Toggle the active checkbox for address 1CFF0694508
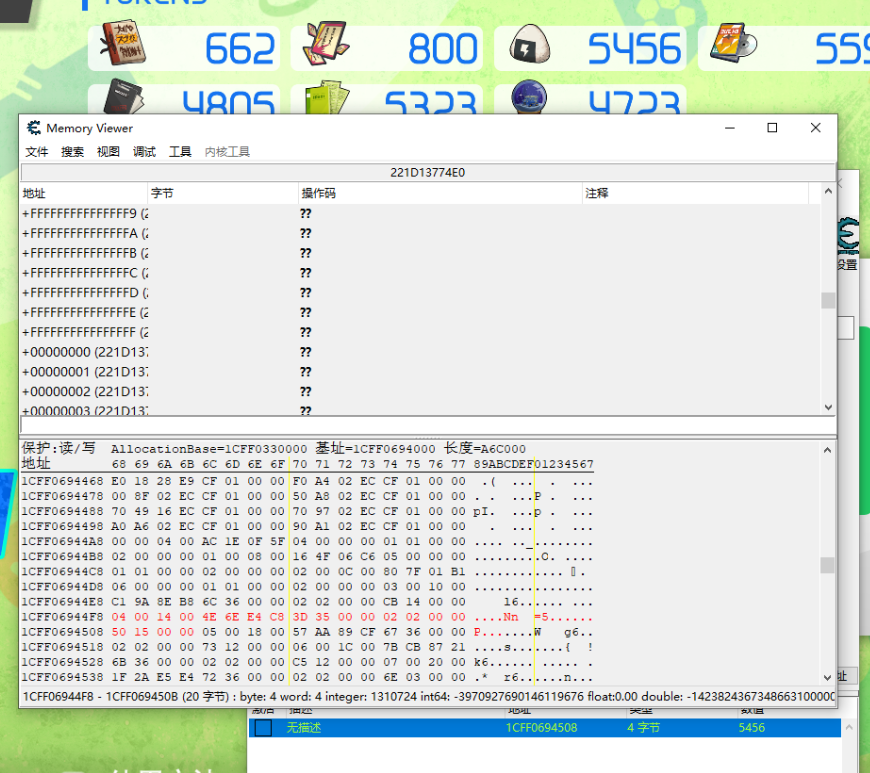 262,728
